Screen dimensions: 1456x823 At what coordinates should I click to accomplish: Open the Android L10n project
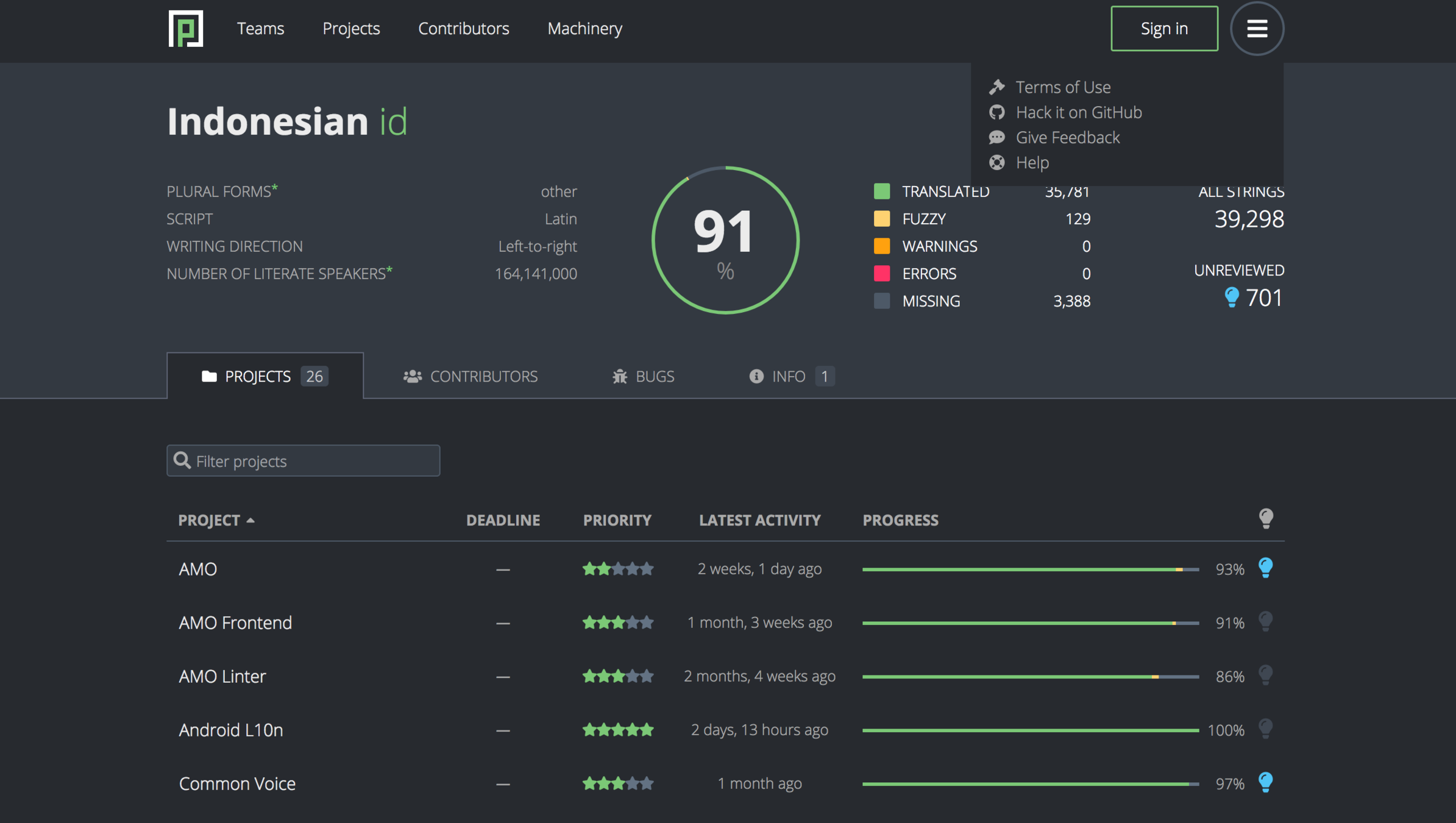[x=231, y=730]
